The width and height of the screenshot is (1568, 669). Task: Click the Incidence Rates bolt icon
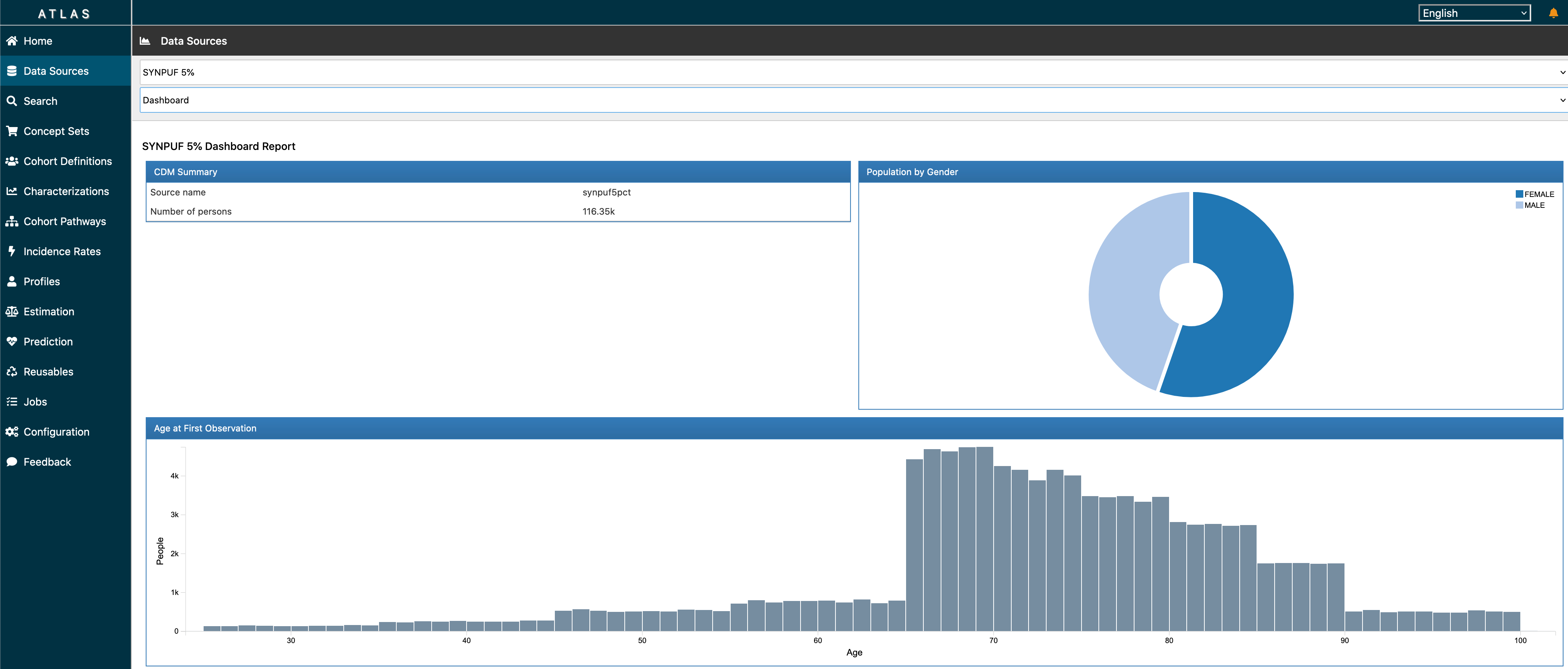tap(12, 251)
